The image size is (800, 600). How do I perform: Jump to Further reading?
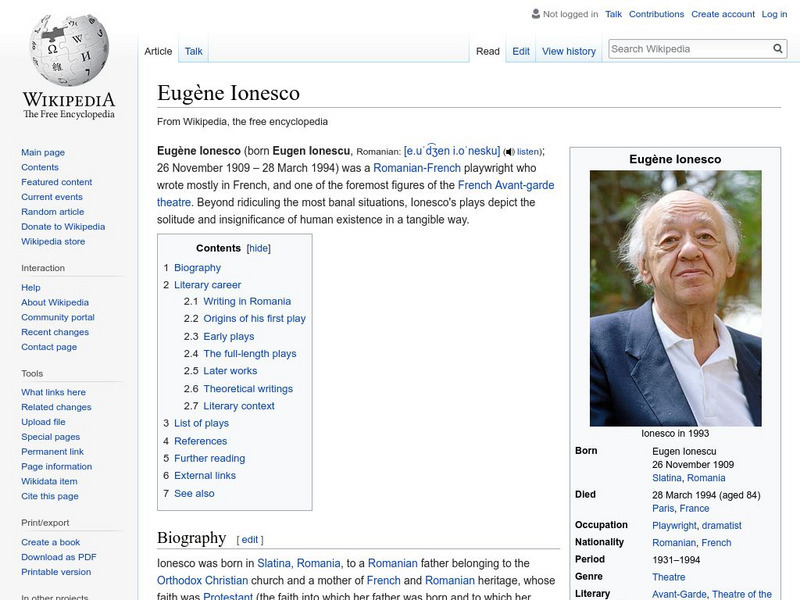(209, 458)
